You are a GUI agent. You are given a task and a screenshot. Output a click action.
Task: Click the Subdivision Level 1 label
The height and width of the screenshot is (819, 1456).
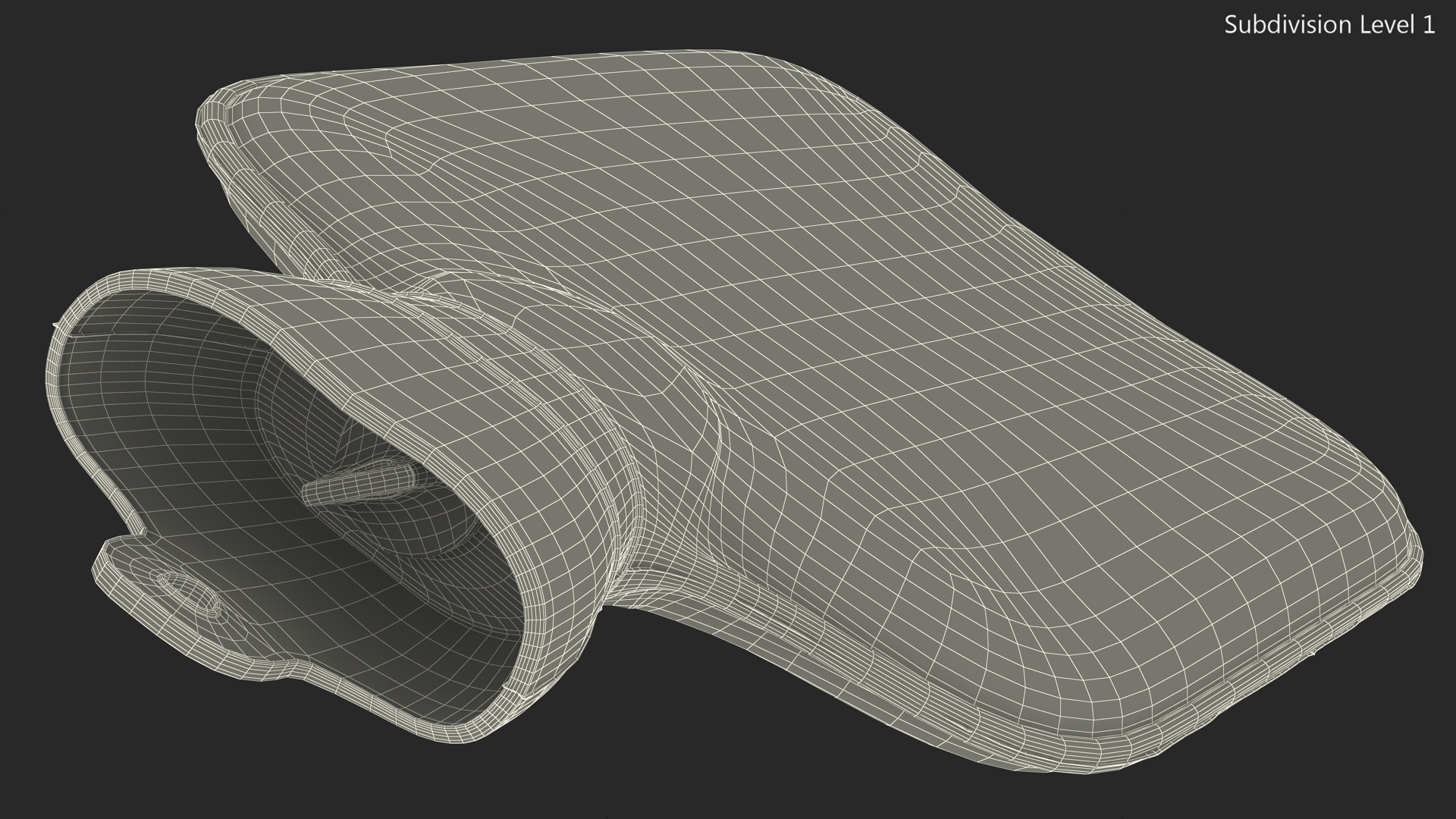coord(1329,25)
